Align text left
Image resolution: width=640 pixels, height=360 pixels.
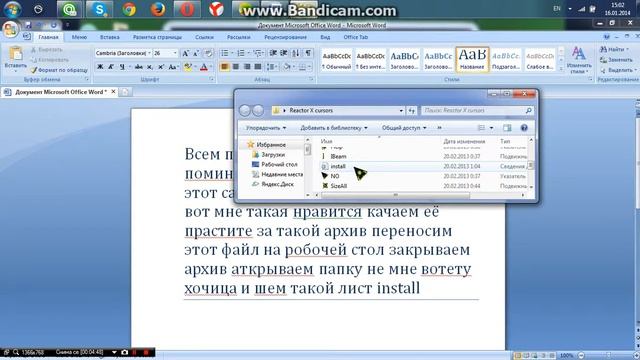click(x=224, y=67)
